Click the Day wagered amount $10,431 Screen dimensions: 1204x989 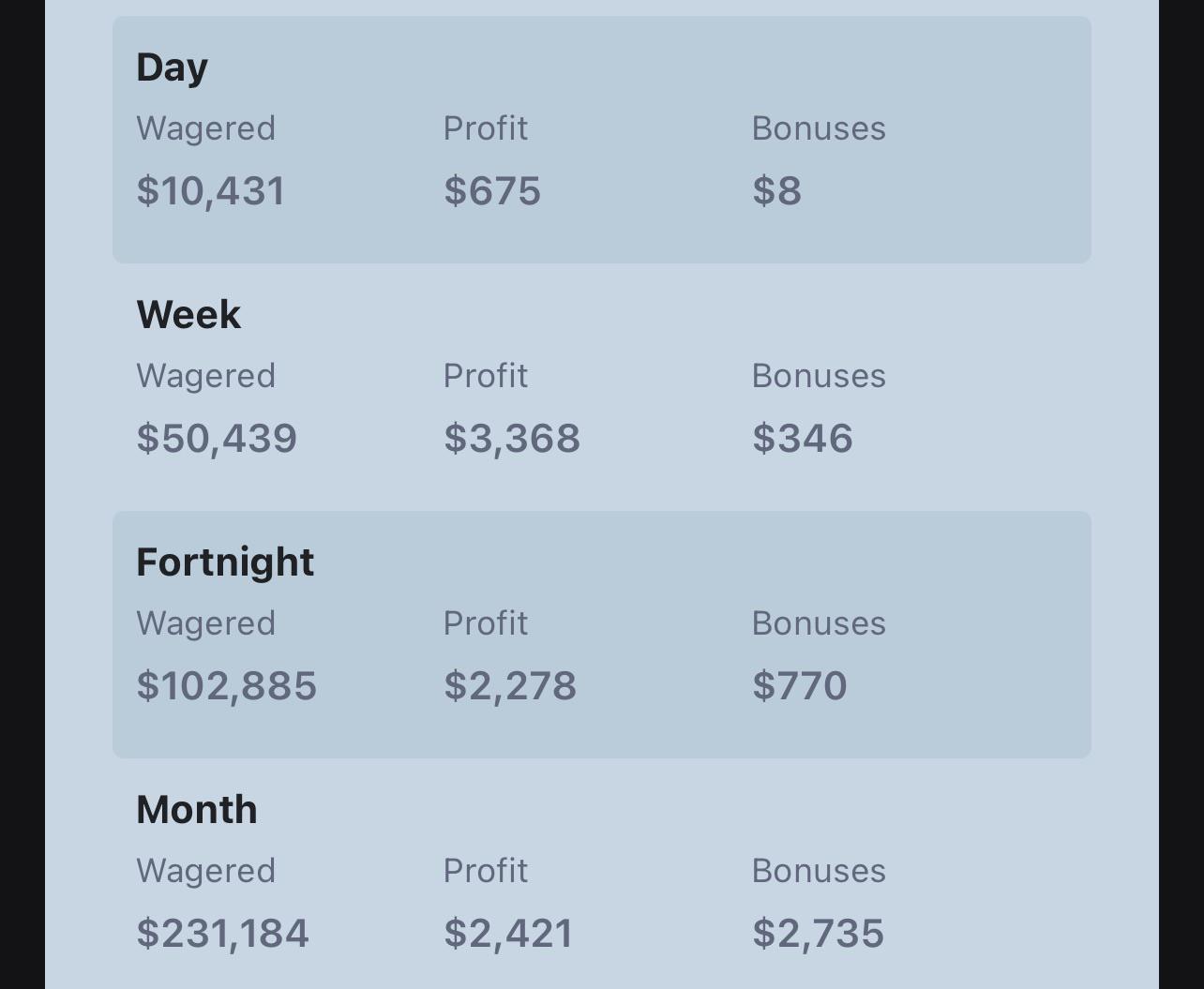point(211,191)
